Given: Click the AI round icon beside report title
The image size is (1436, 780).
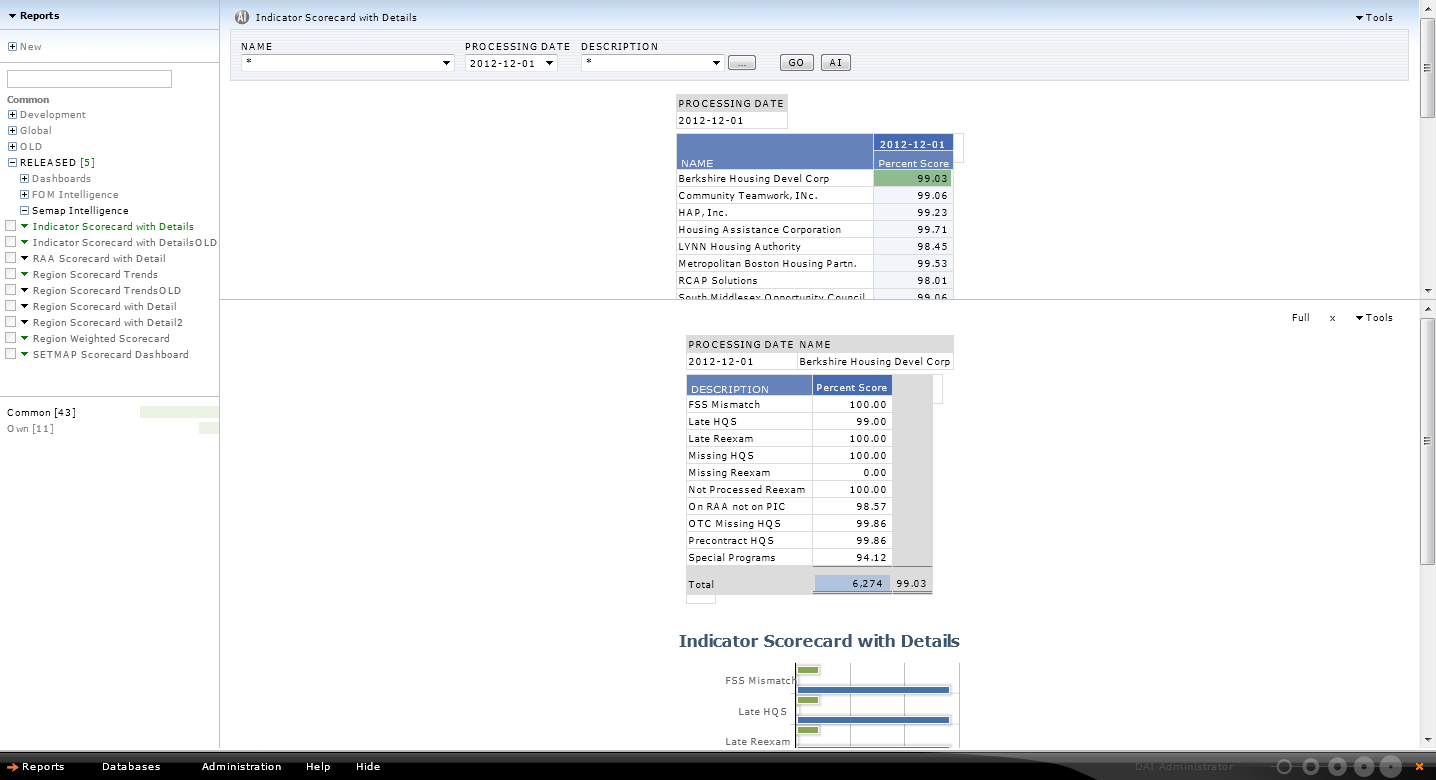Looking at the screenshot, I should click(x=242, y=17).
